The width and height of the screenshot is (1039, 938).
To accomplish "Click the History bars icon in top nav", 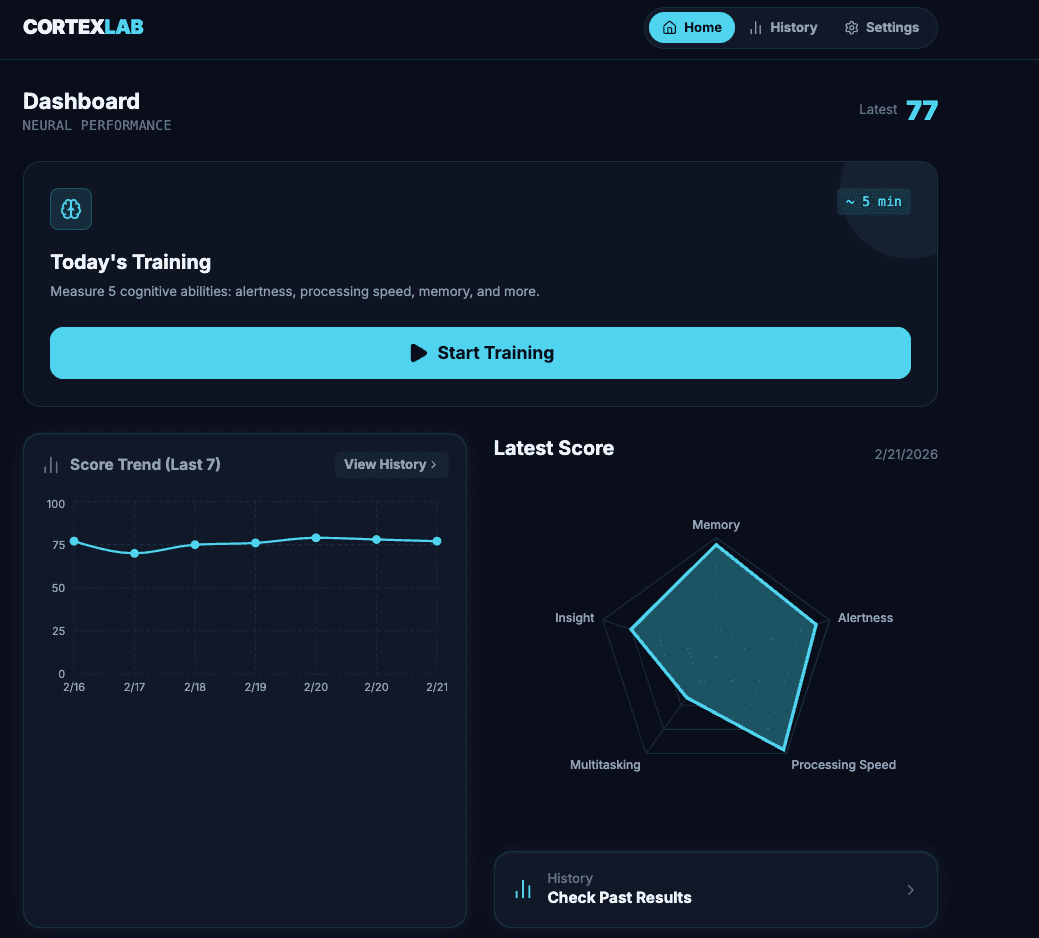I will [x=755, y=27].
